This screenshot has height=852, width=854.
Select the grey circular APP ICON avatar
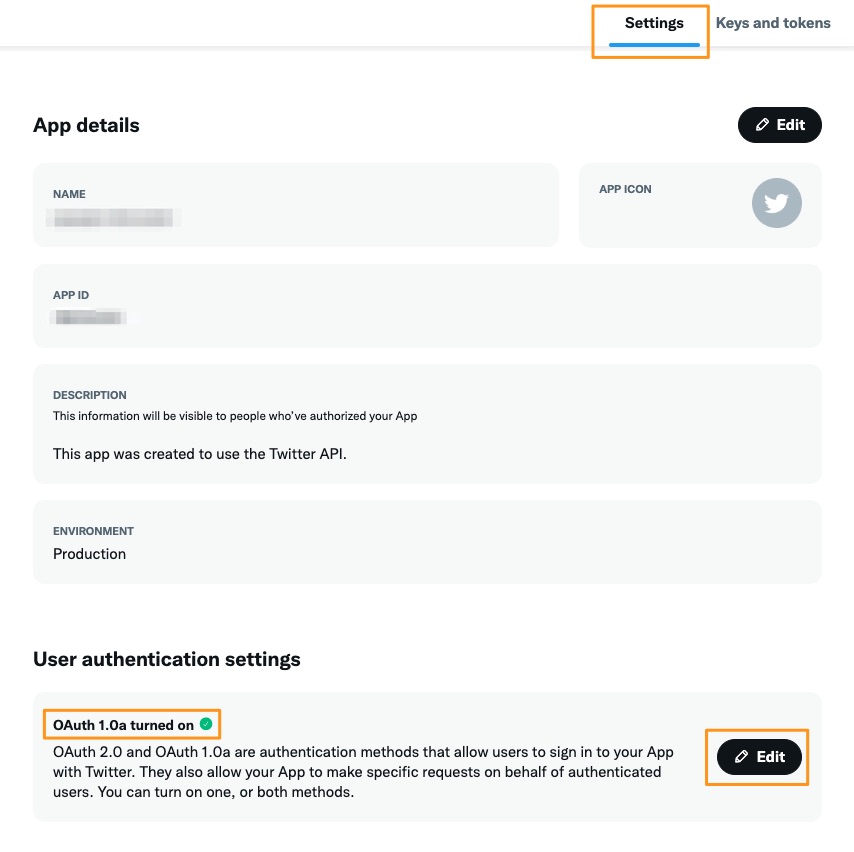pos(777,203)
